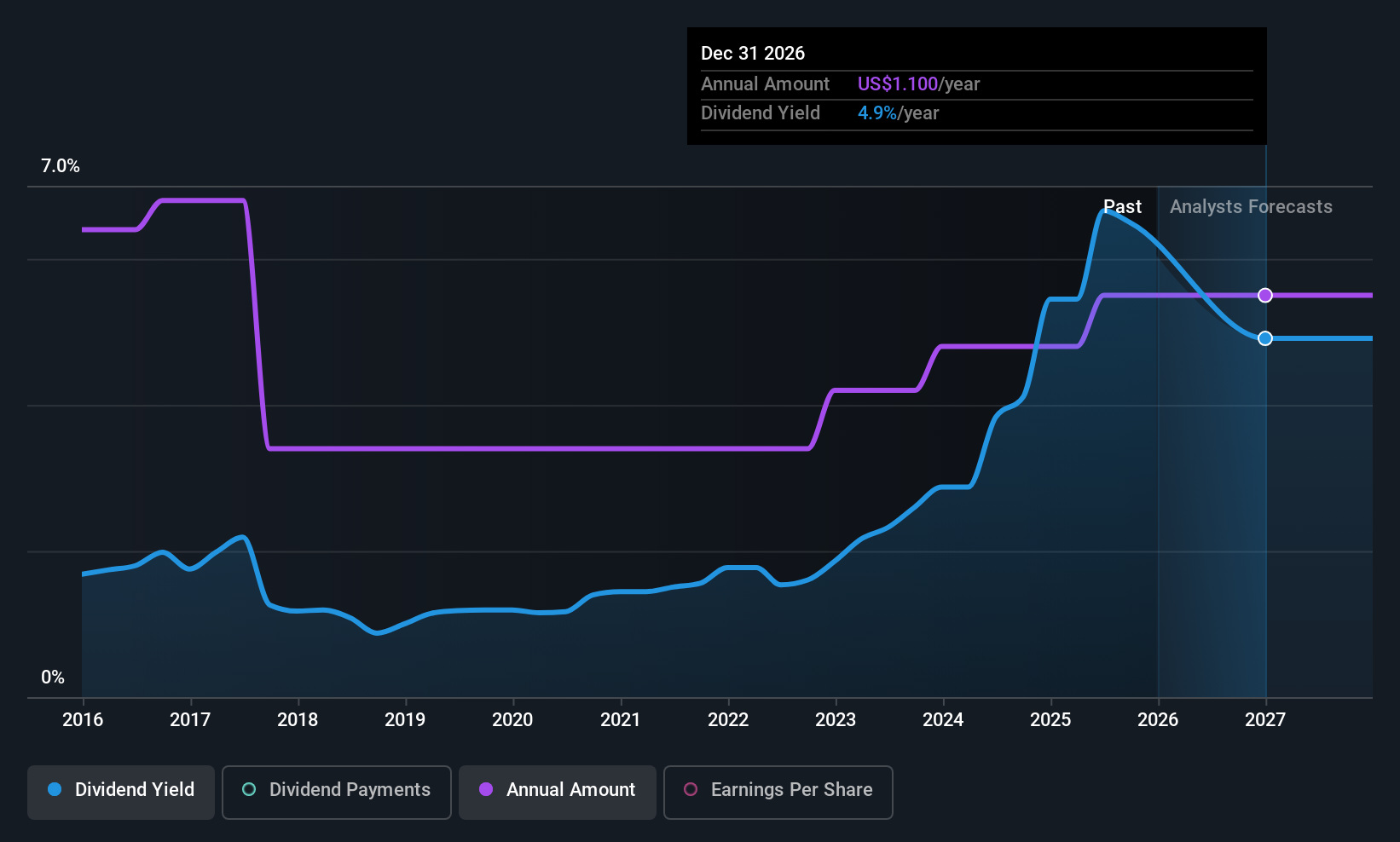Enable the Earnings Per Share series
This screenshot has height=842, width=1400.
click(778, 792)
